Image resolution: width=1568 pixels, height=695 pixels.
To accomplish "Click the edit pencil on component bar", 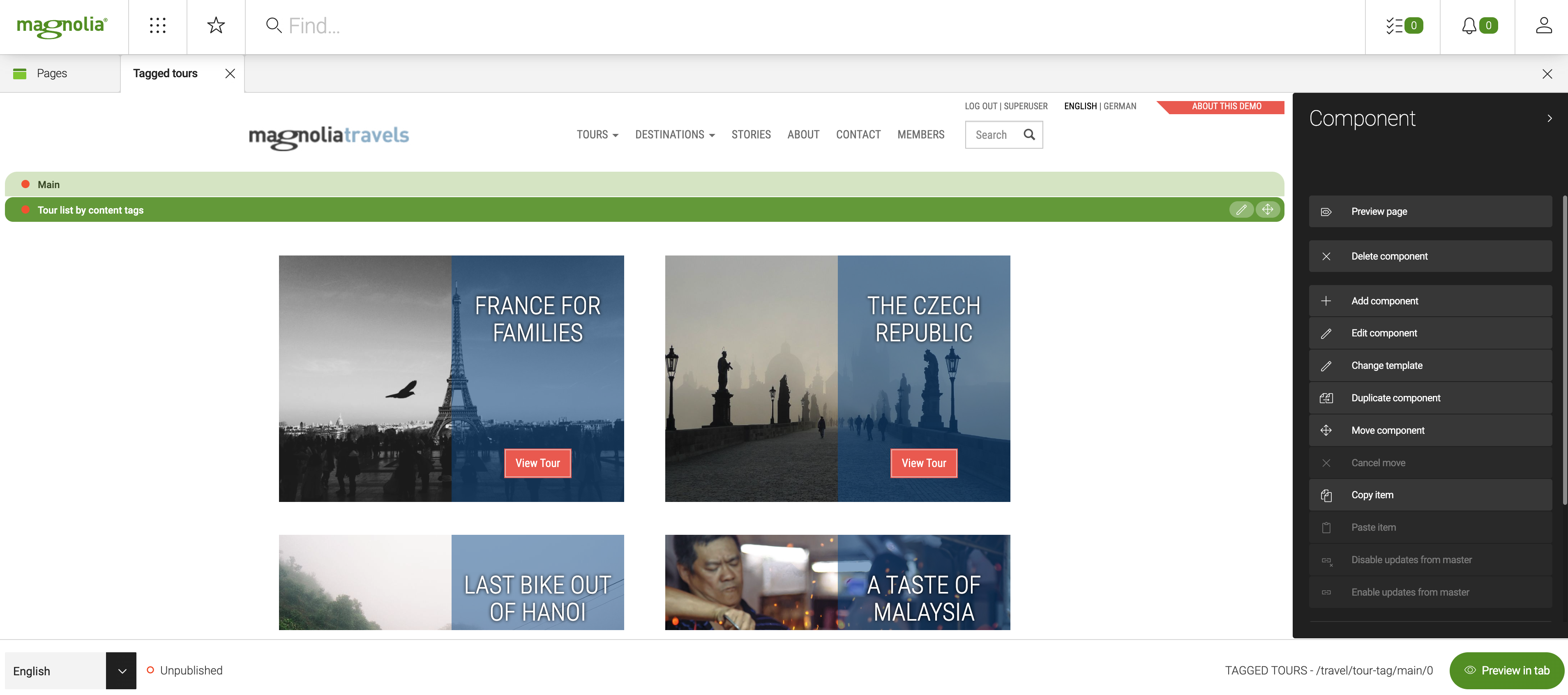I will tap(1241, 210).
